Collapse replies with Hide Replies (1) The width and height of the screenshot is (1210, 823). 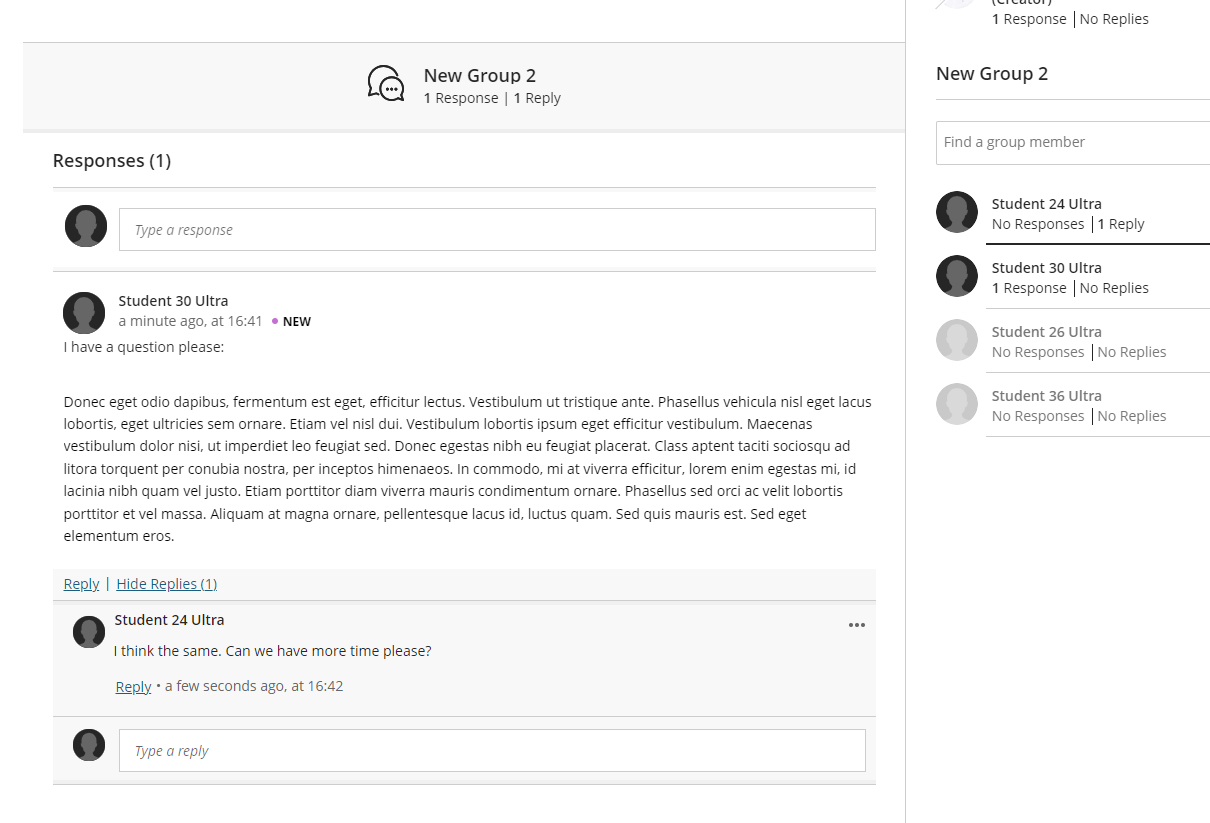click(166, 584)
